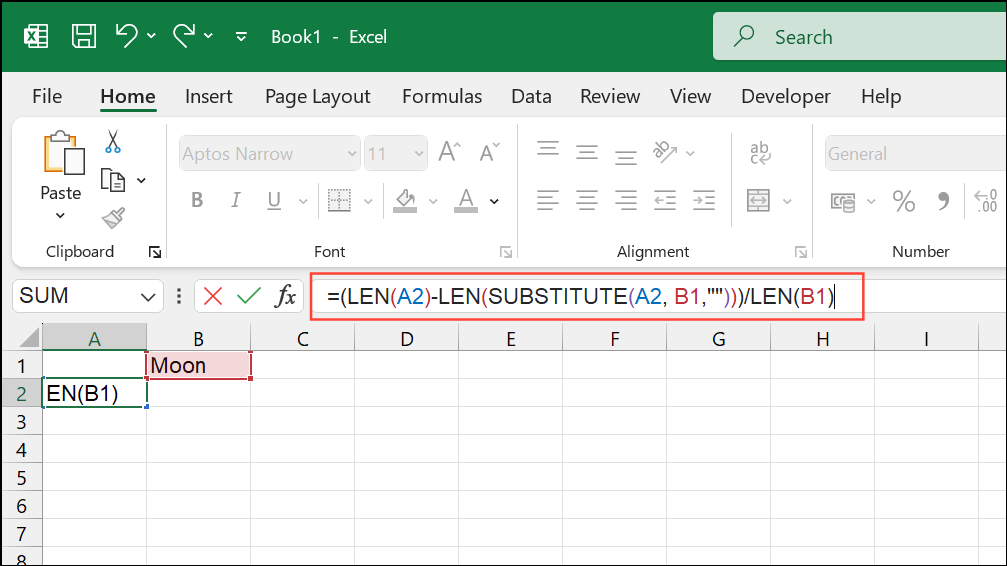Click the Cut scissors icon
Viewport: 1007px width, 566px height.
pos(113,142)
